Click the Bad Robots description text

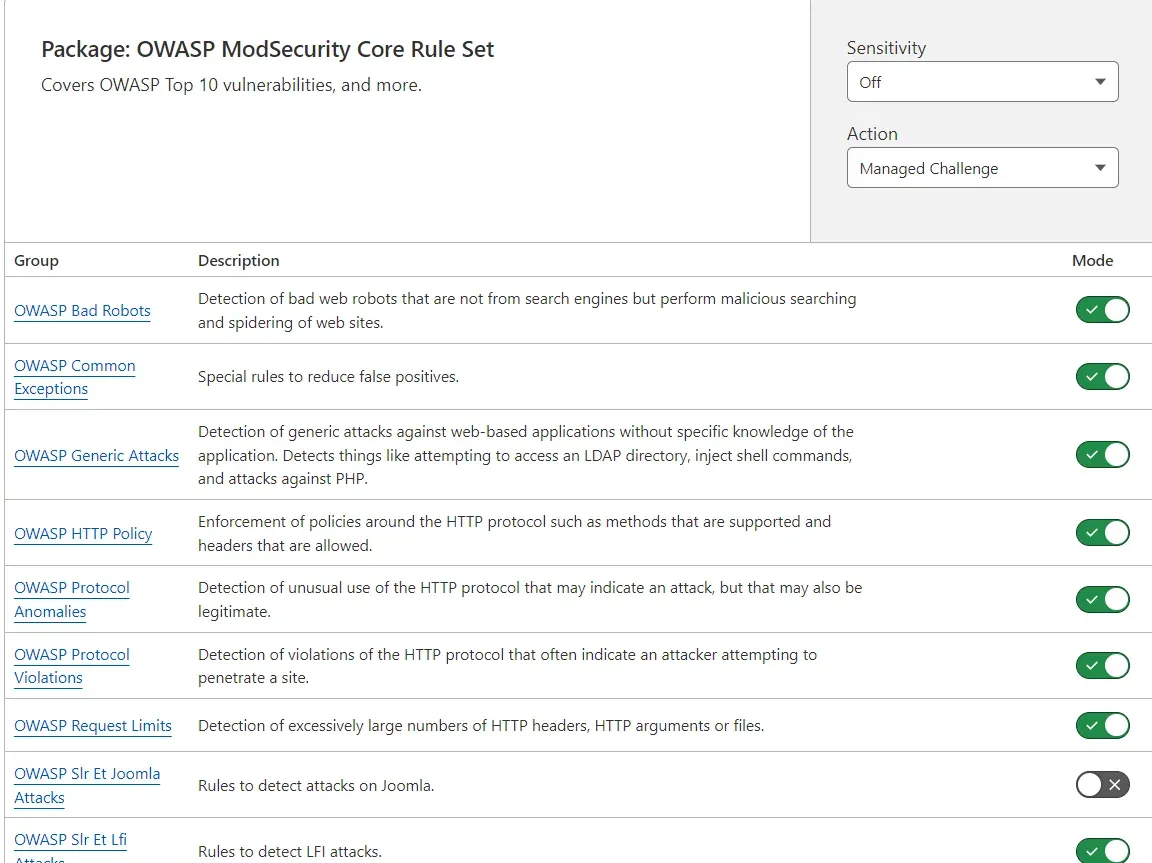click(527, 311)
